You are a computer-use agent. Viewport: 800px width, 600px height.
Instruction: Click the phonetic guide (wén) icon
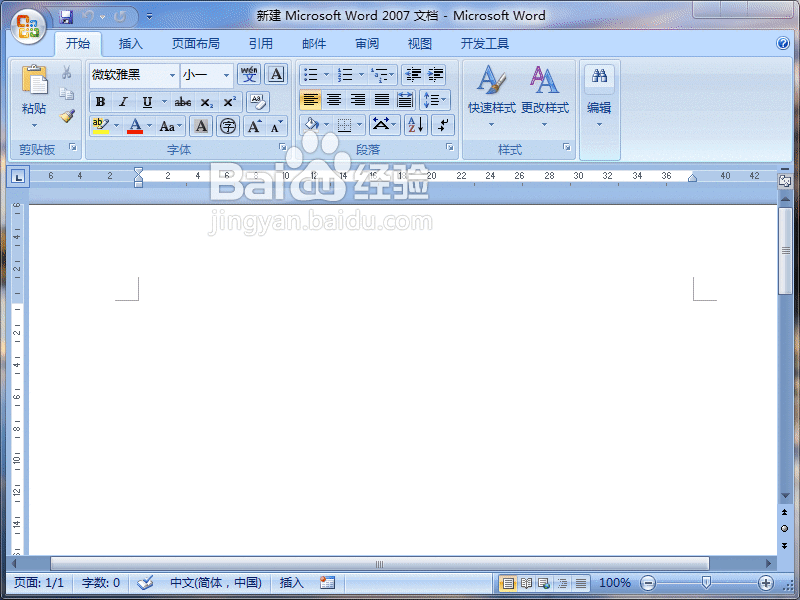pos(249,74)
